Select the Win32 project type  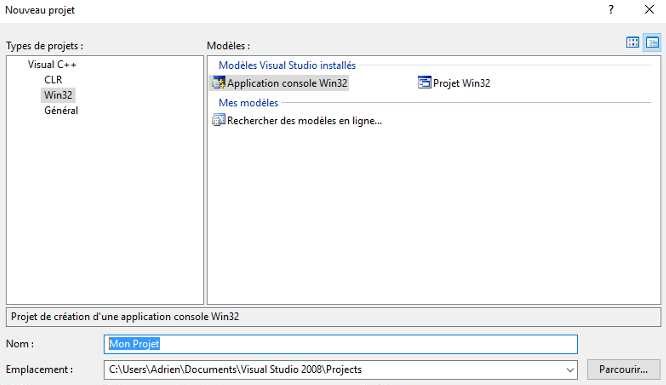point(58,95)
